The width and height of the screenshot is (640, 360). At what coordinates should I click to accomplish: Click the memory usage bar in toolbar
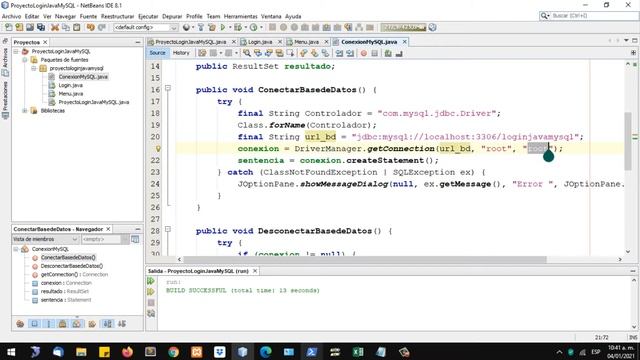[x=403, y=27]
